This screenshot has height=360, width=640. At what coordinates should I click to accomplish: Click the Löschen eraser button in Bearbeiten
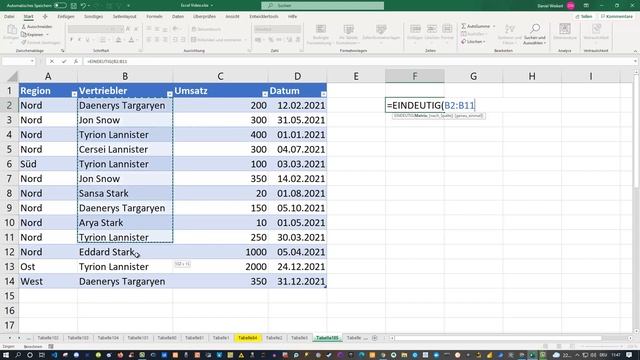pyautogui.click(x=473, y=42)
